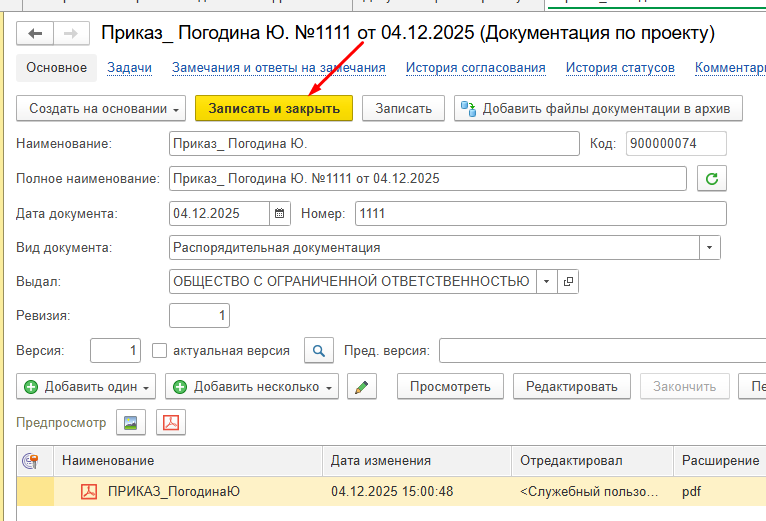The width and height of the screenshot is (766, 521).
Task: Expand the 'Выдал' organization dropdown
Action: point(547,282)
